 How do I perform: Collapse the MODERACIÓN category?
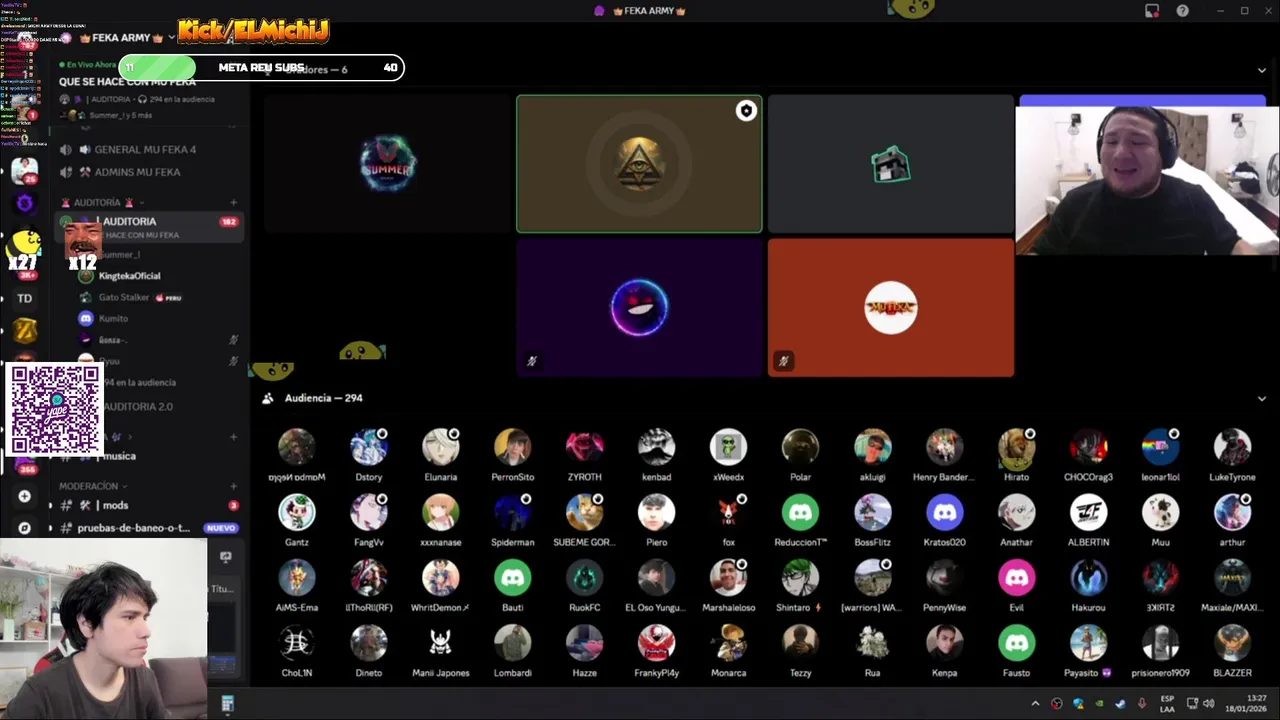click(x=94, y=486)
